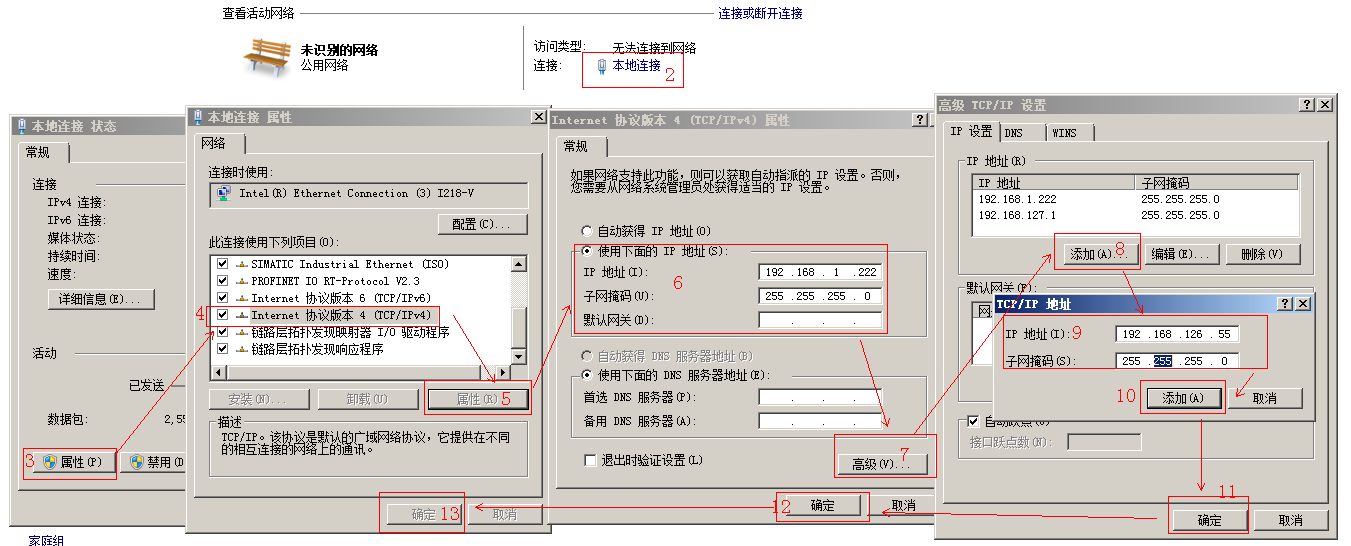The height and width of the screenshot is (546, 1351).
Task: Click the Intel(R) Ethernet Connection I218-V field
Action: coord(368,194)
